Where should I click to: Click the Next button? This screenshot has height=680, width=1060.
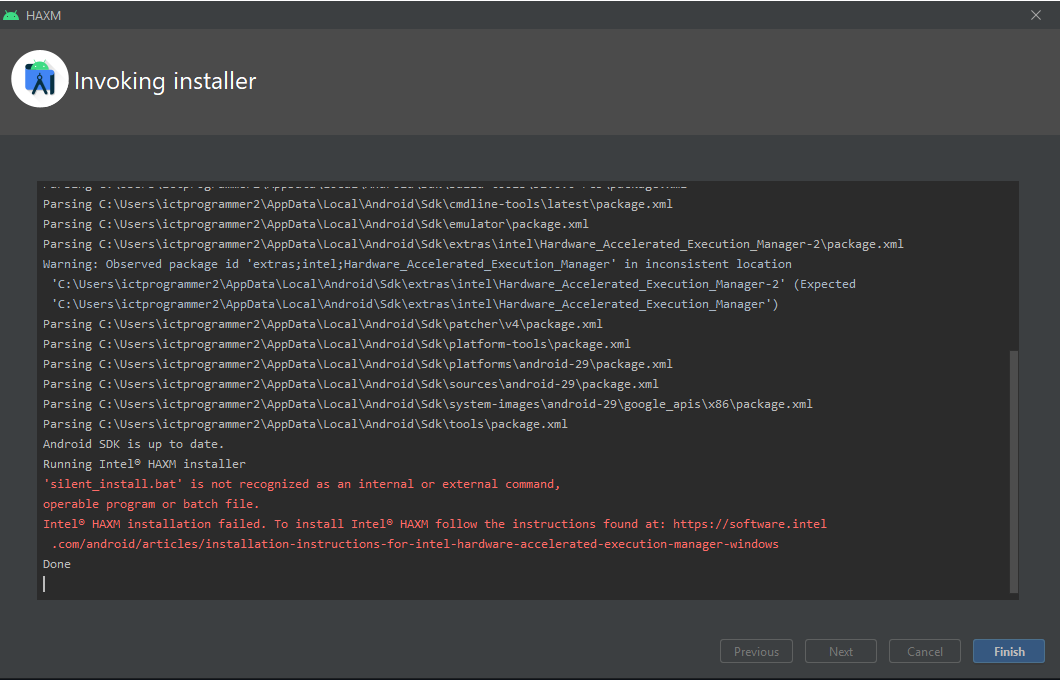tap(840, 652)
